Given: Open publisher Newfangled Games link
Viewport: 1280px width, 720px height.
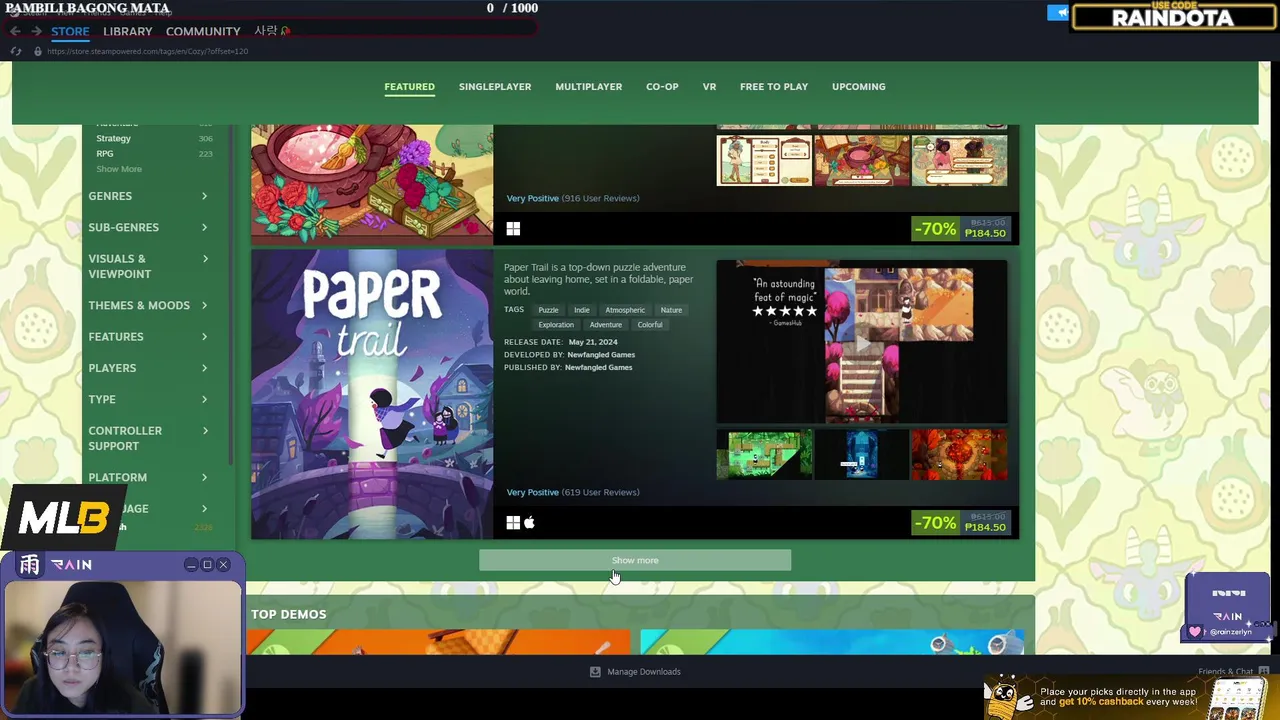Looking at the screenshot, I should pos(598,367).
